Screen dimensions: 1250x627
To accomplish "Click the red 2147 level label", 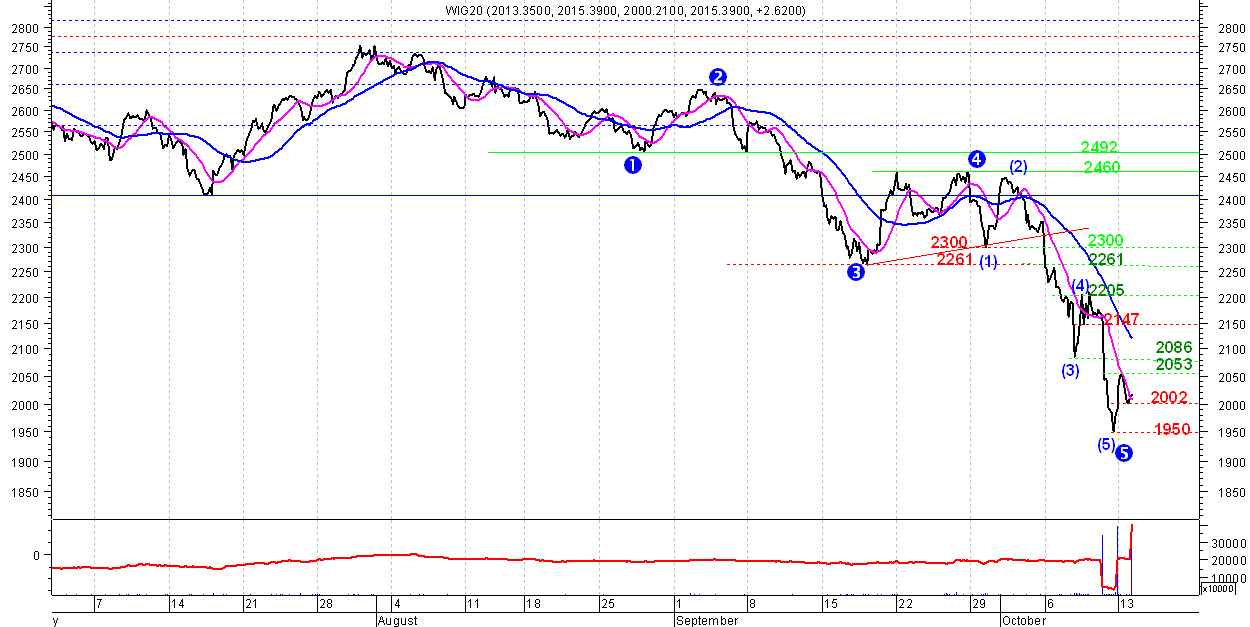I will pyautogui.click(x=1122, y=319).
